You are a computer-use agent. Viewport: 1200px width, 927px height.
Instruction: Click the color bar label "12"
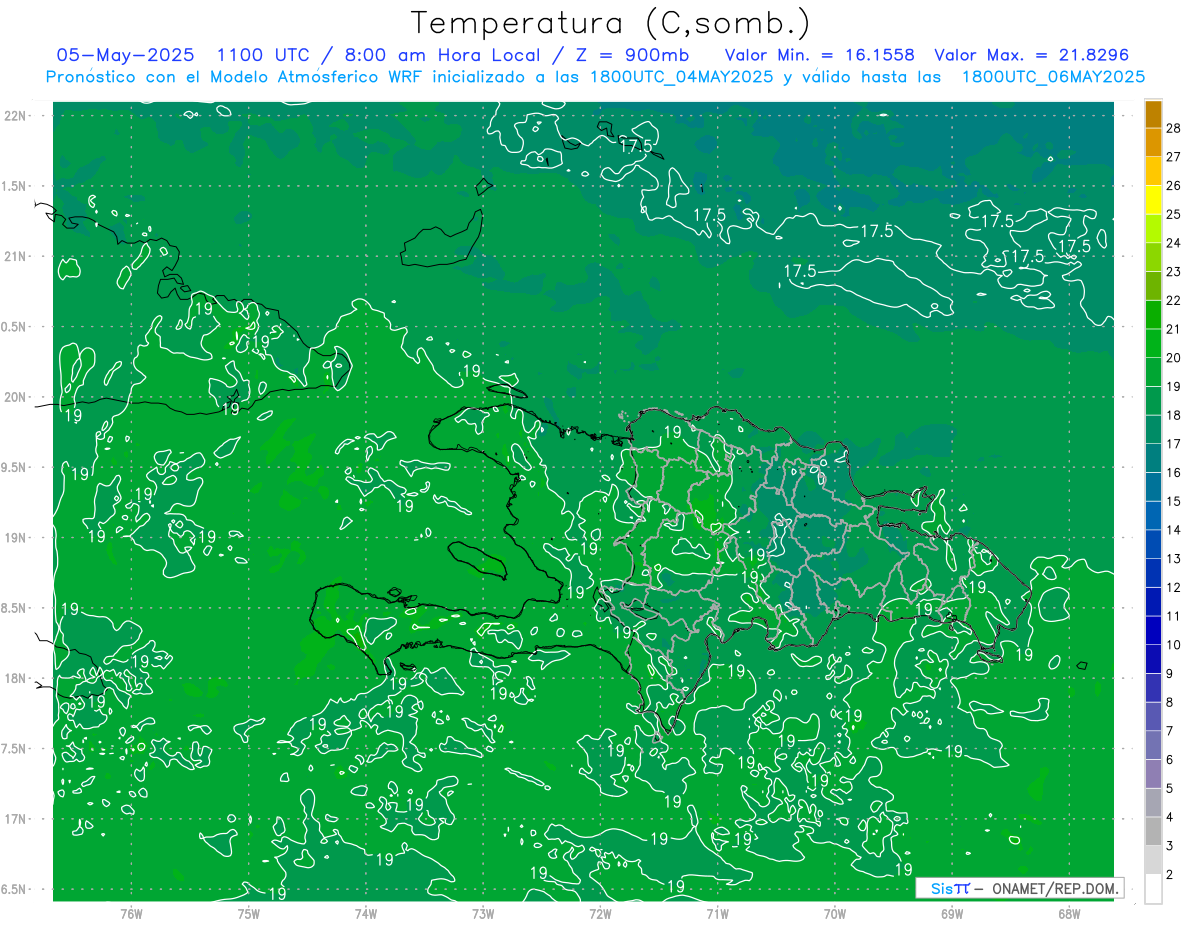click(1174, 587)
